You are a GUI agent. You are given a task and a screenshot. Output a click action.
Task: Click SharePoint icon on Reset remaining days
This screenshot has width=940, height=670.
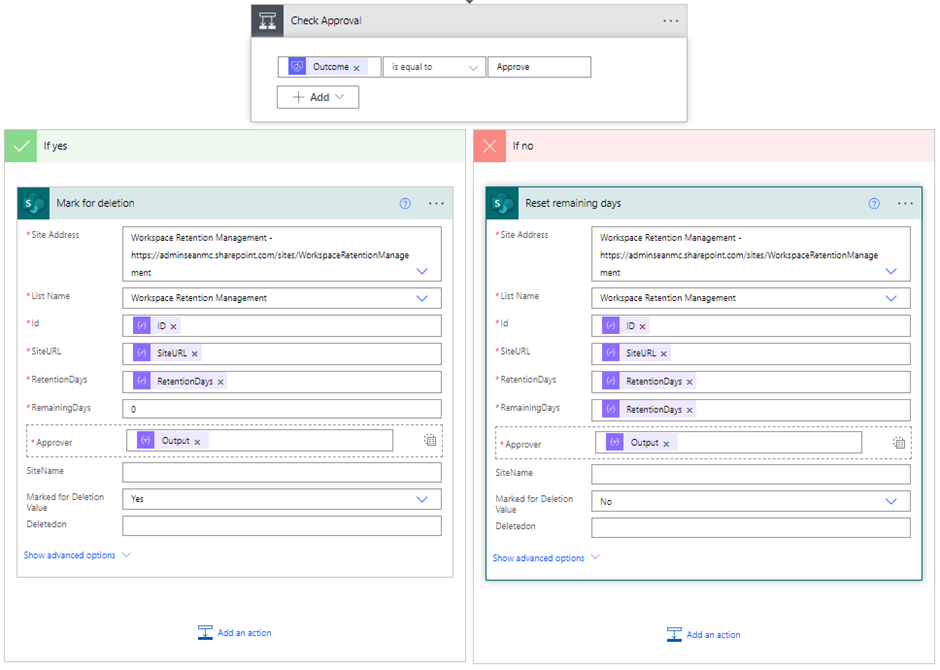(x=502, y=204)
